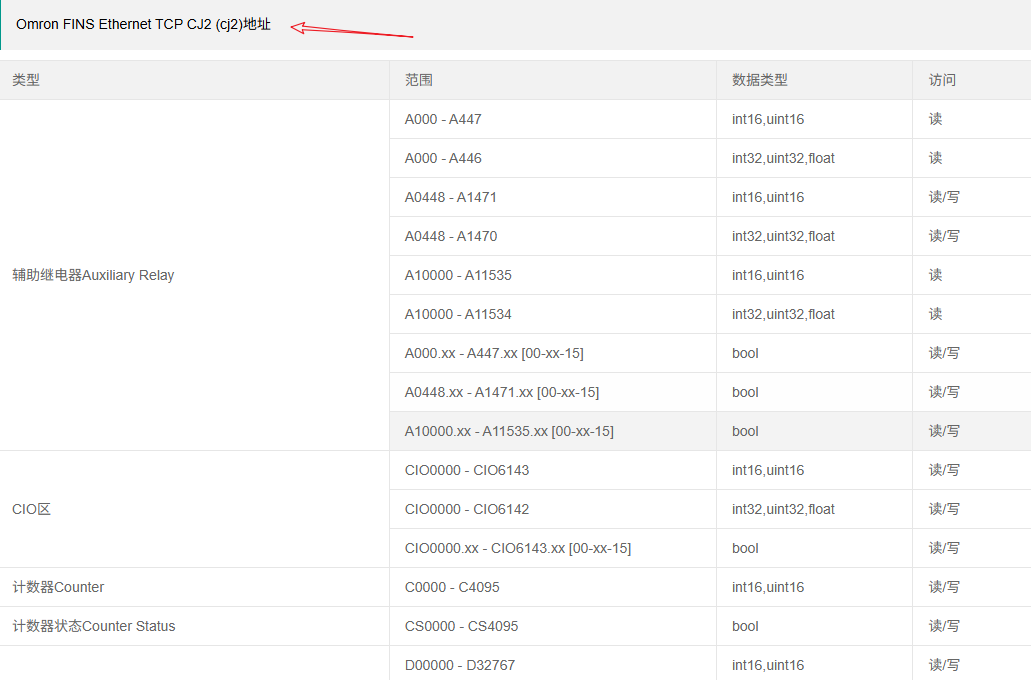The width and height of the screenshot is (1031, 680).
Task: Click '读' access in the A000 - A446 row
Action: coord(936,158)
